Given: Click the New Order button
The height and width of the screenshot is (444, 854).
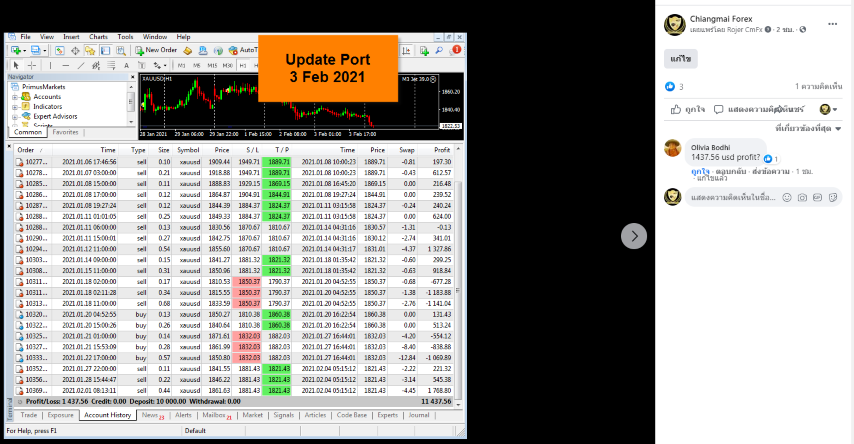Looking at the screenshot, I should [156, 50].
